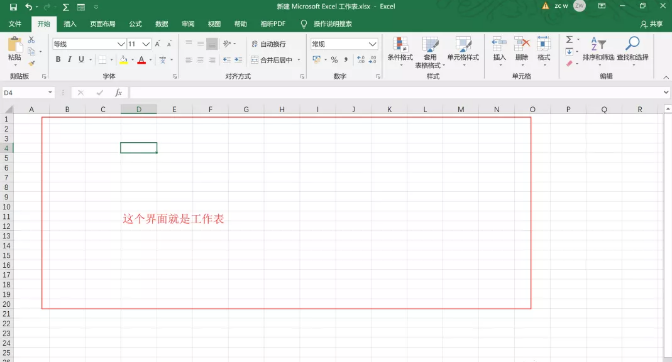Screen dimensions: 672x362
Task: Align text to bottom
Action: pos(212,43)
